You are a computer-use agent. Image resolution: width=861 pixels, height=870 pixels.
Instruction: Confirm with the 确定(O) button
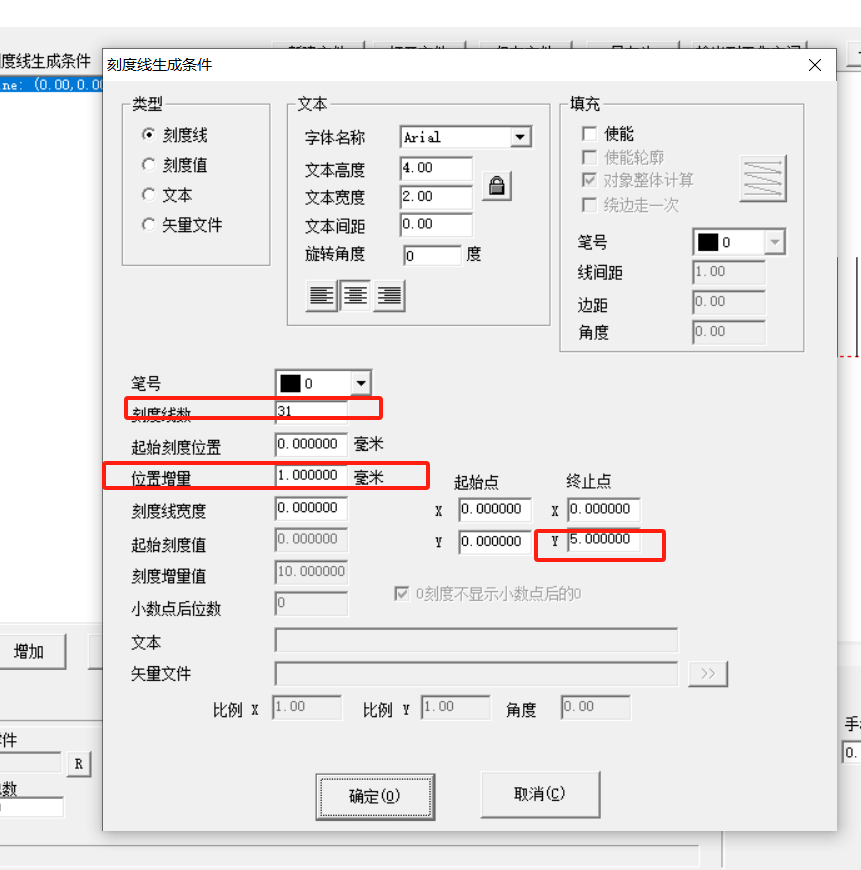pos(375,796)
